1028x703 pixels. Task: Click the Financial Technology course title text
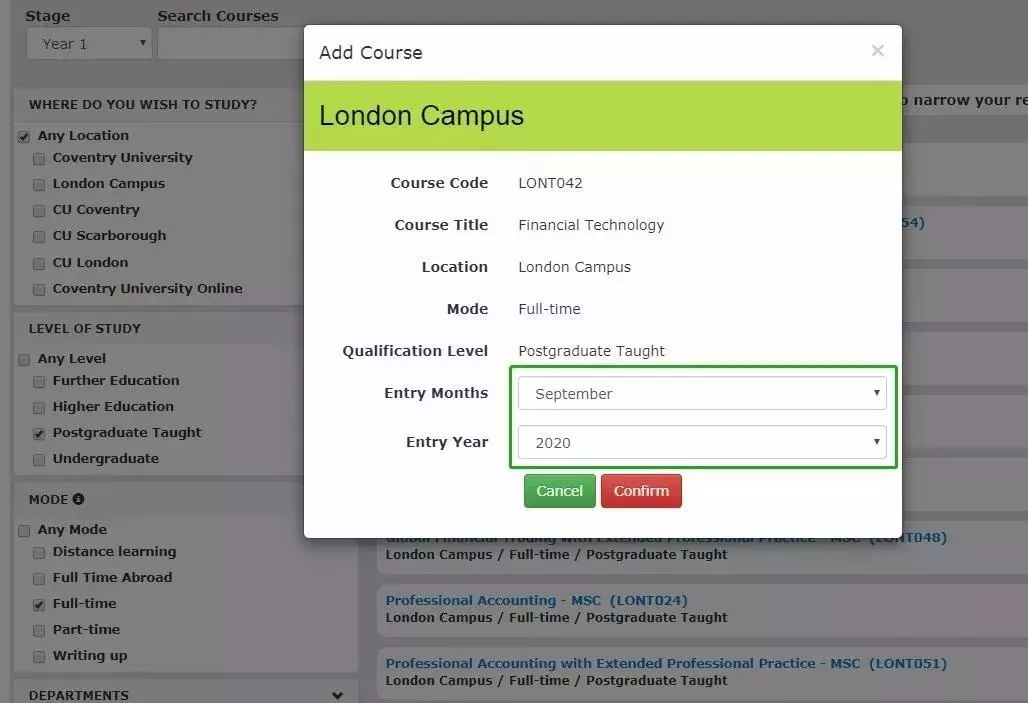[591, 225]
